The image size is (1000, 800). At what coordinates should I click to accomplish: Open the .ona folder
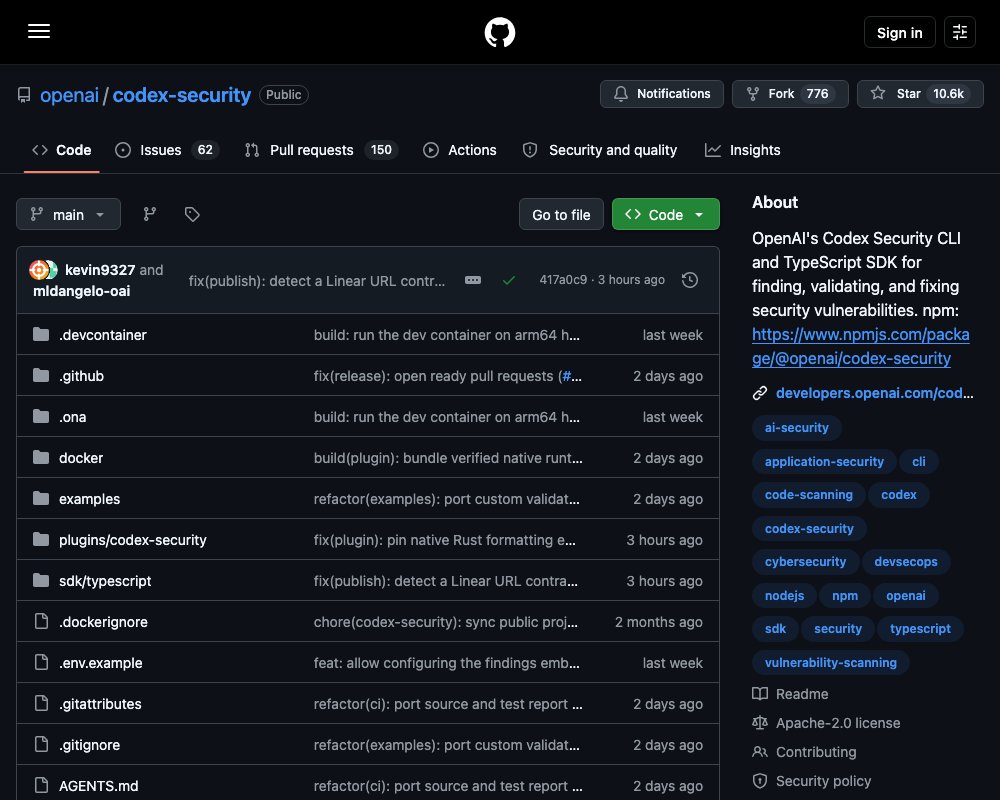coord(73,417)
